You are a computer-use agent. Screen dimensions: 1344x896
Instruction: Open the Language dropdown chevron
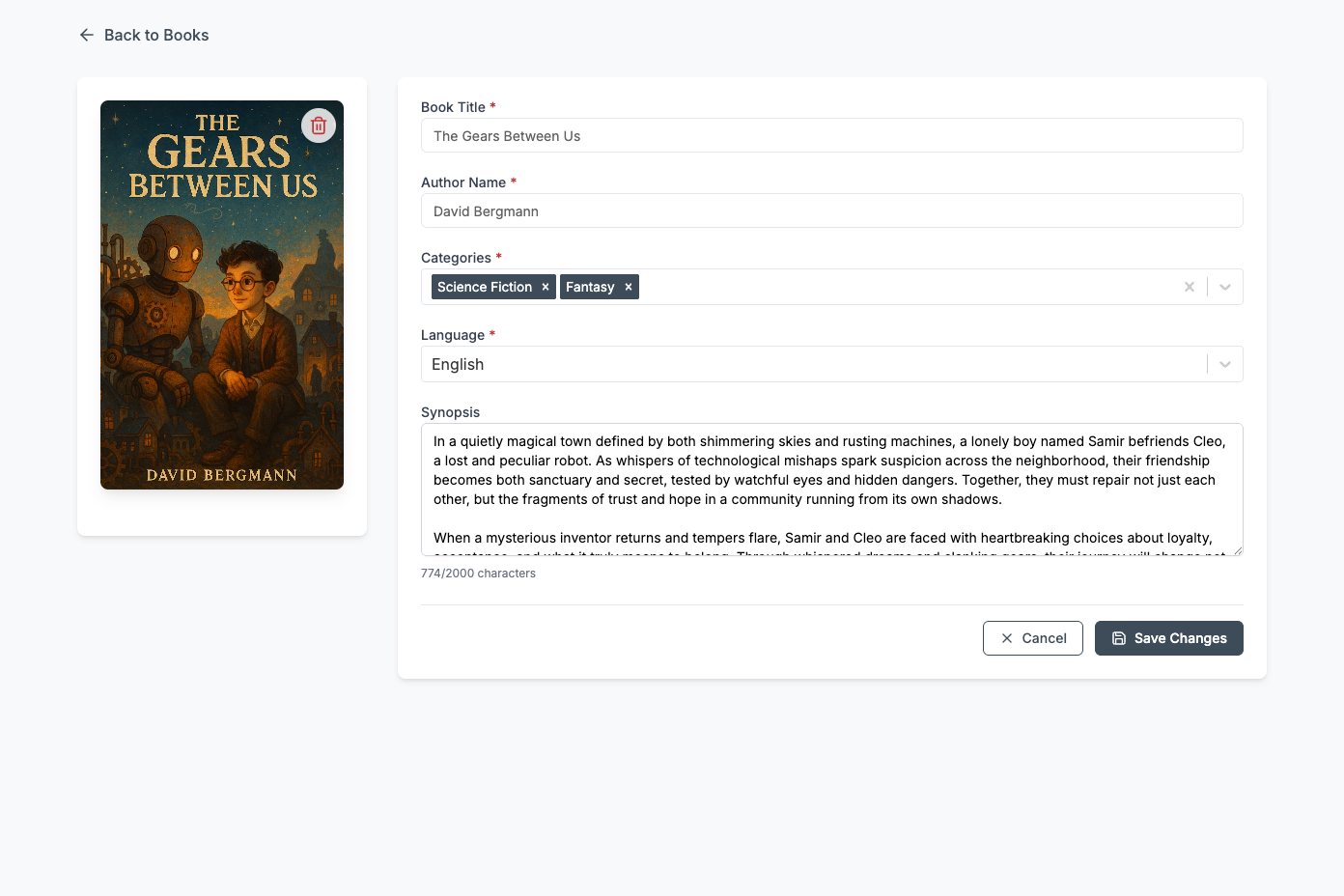tap(1225, 364)
